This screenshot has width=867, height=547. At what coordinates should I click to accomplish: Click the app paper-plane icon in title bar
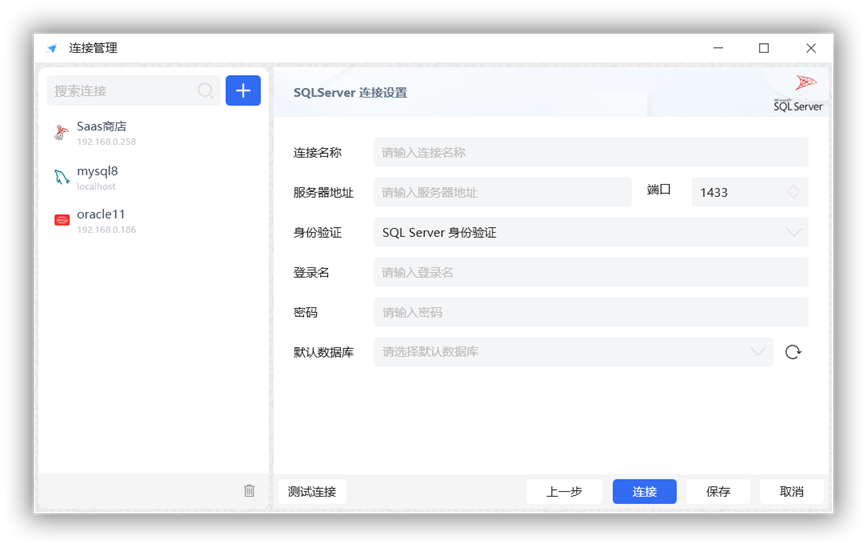point(52,48)
